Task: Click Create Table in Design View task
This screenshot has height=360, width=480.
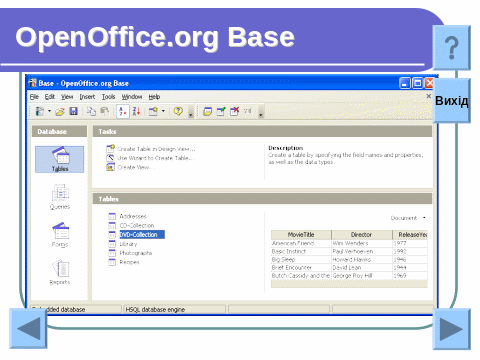Action: 151,149
